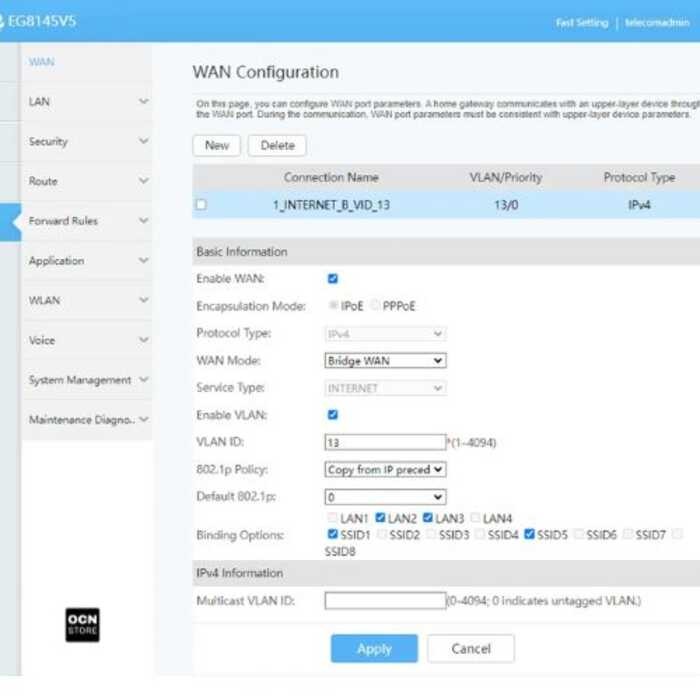The image size is (700, 700).
Task: Uncheck the SSID5 binding option
Action: pos(529,535)
